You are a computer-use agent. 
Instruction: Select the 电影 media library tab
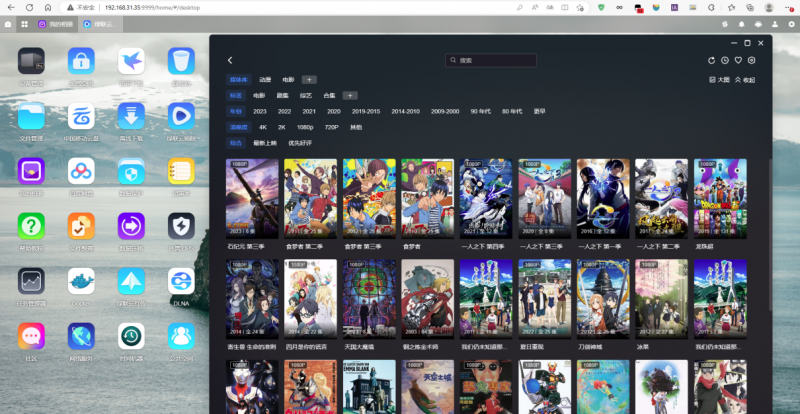tap(288, 80)
